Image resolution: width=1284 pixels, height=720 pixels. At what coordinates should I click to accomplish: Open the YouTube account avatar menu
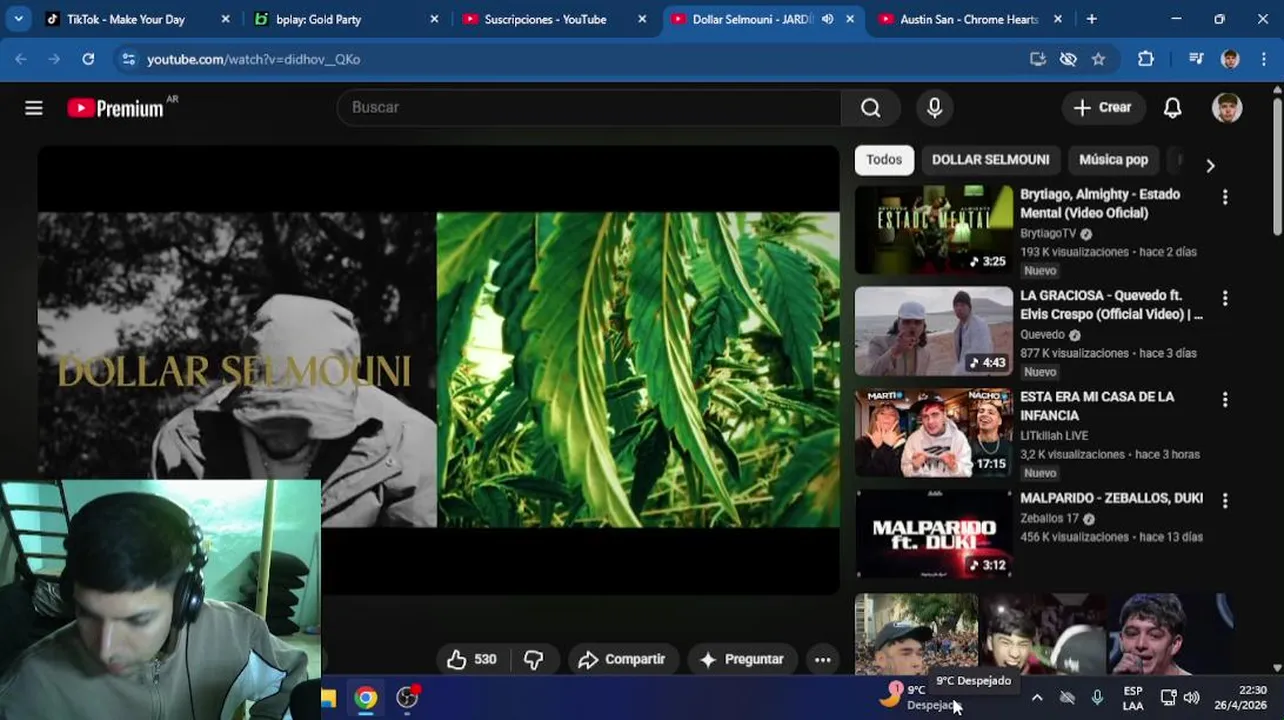[x=1227, y=108]
